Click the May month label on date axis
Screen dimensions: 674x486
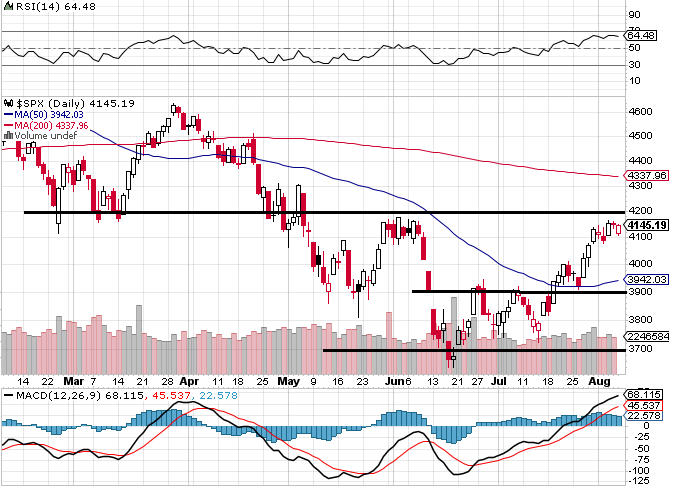(288, 381)
